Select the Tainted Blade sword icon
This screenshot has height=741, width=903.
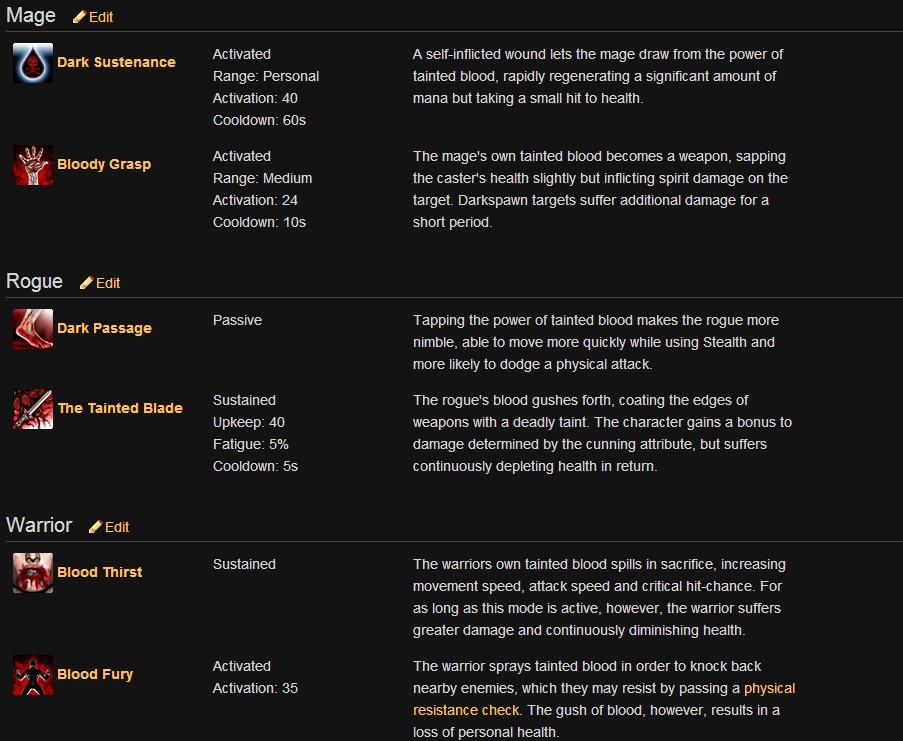[33, 409]
